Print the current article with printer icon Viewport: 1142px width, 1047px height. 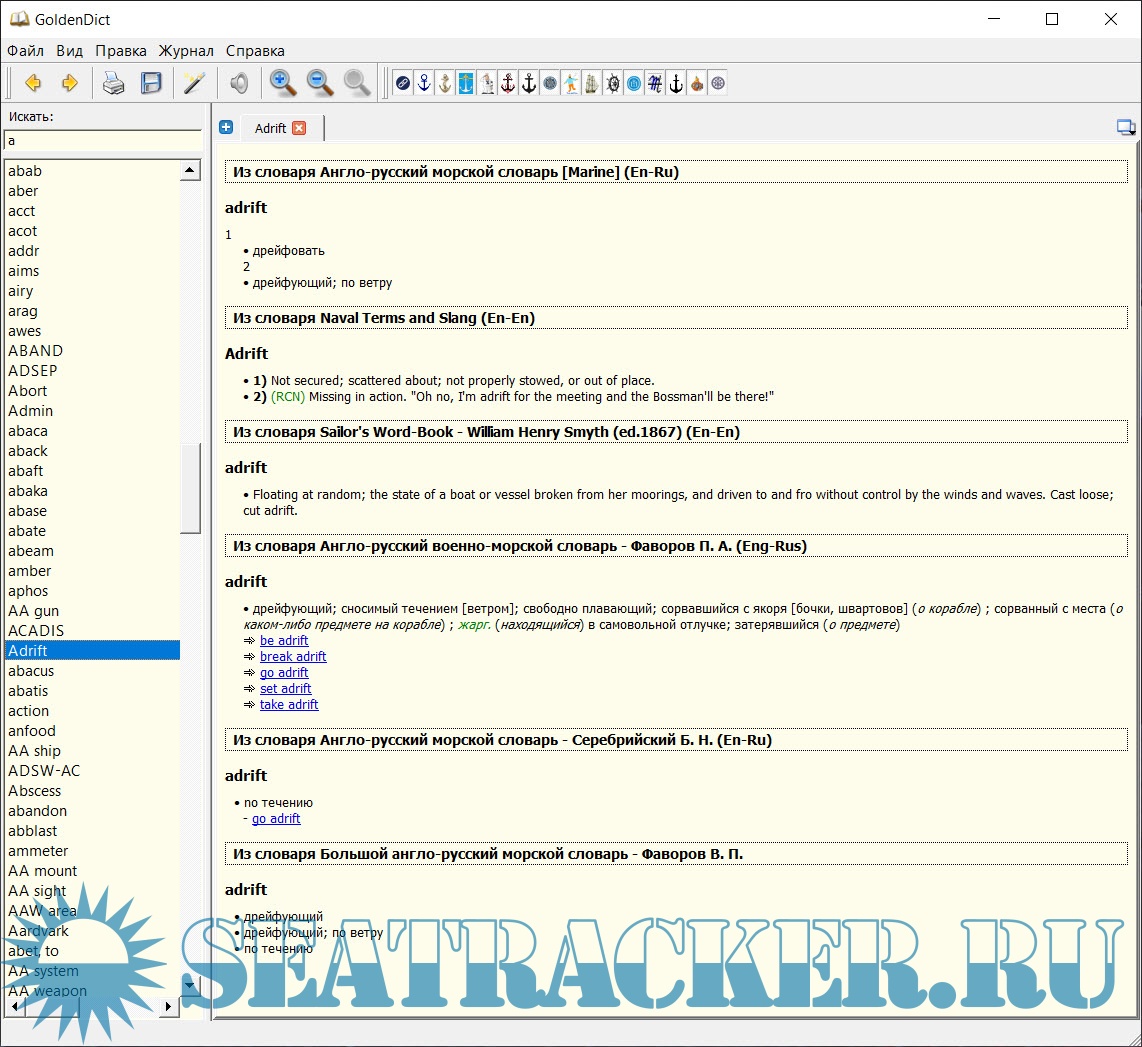pyautogui.click(x=114, y=84)
